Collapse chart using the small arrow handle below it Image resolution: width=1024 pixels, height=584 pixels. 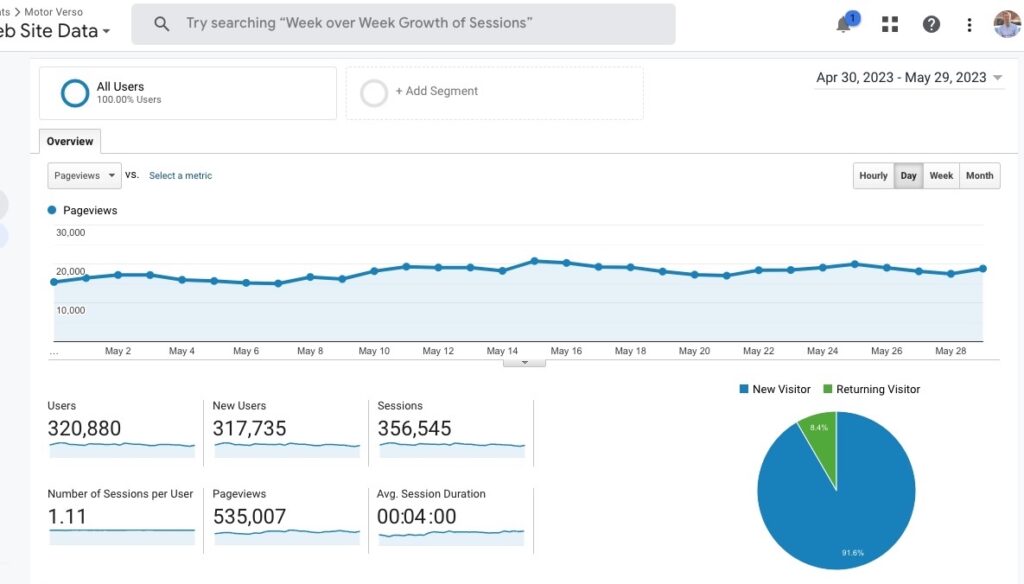point(524,363)
